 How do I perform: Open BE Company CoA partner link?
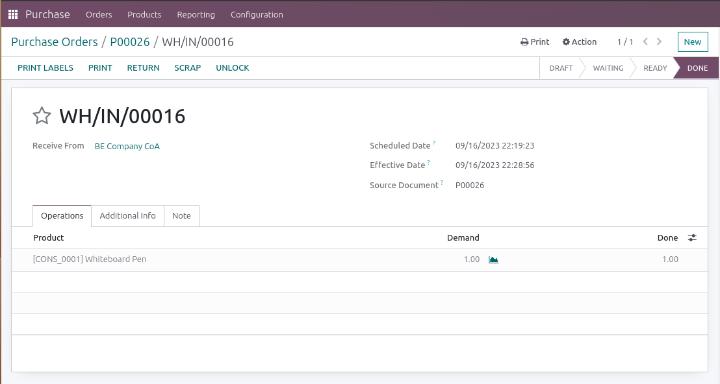[127, 146]
